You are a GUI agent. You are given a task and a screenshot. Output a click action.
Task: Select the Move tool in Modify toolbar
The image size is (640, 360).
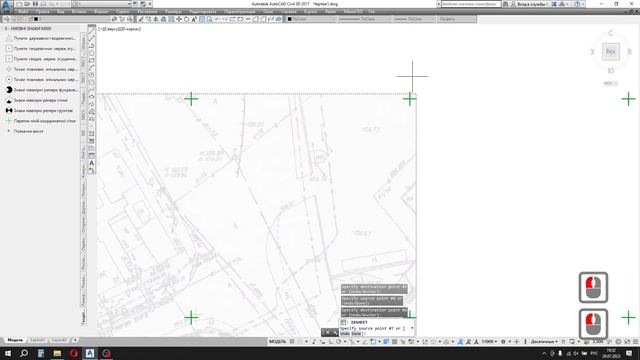click(179, 19)
